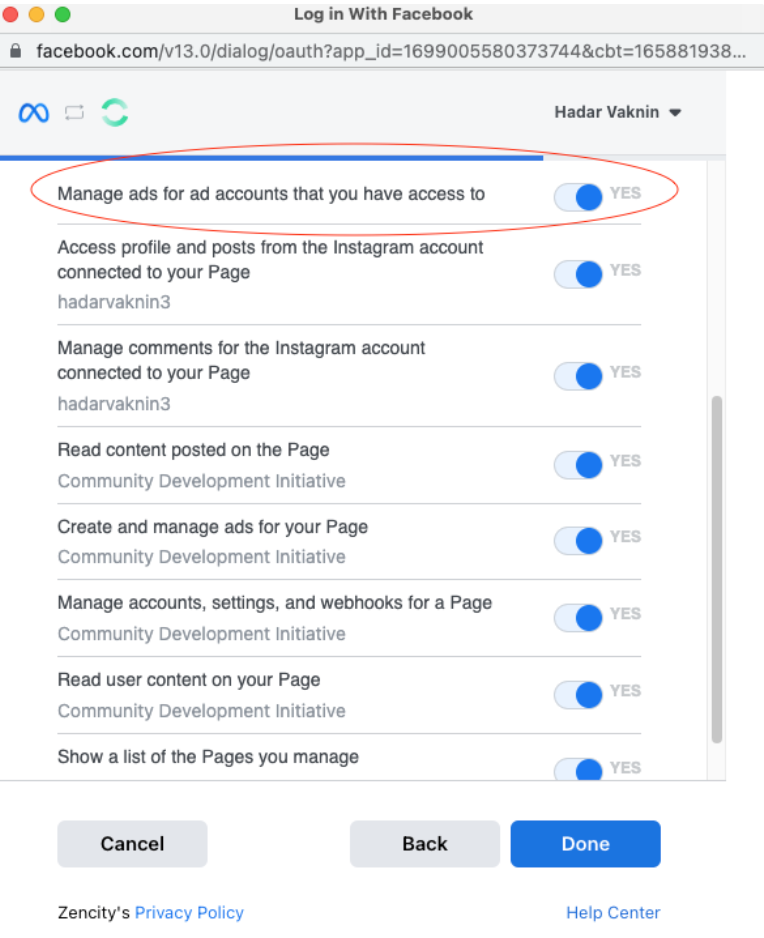Click the blue Done button
Image resolution: width=764 pixels, height=938 pixels.
pyautogui.click(x=585, y=843)
